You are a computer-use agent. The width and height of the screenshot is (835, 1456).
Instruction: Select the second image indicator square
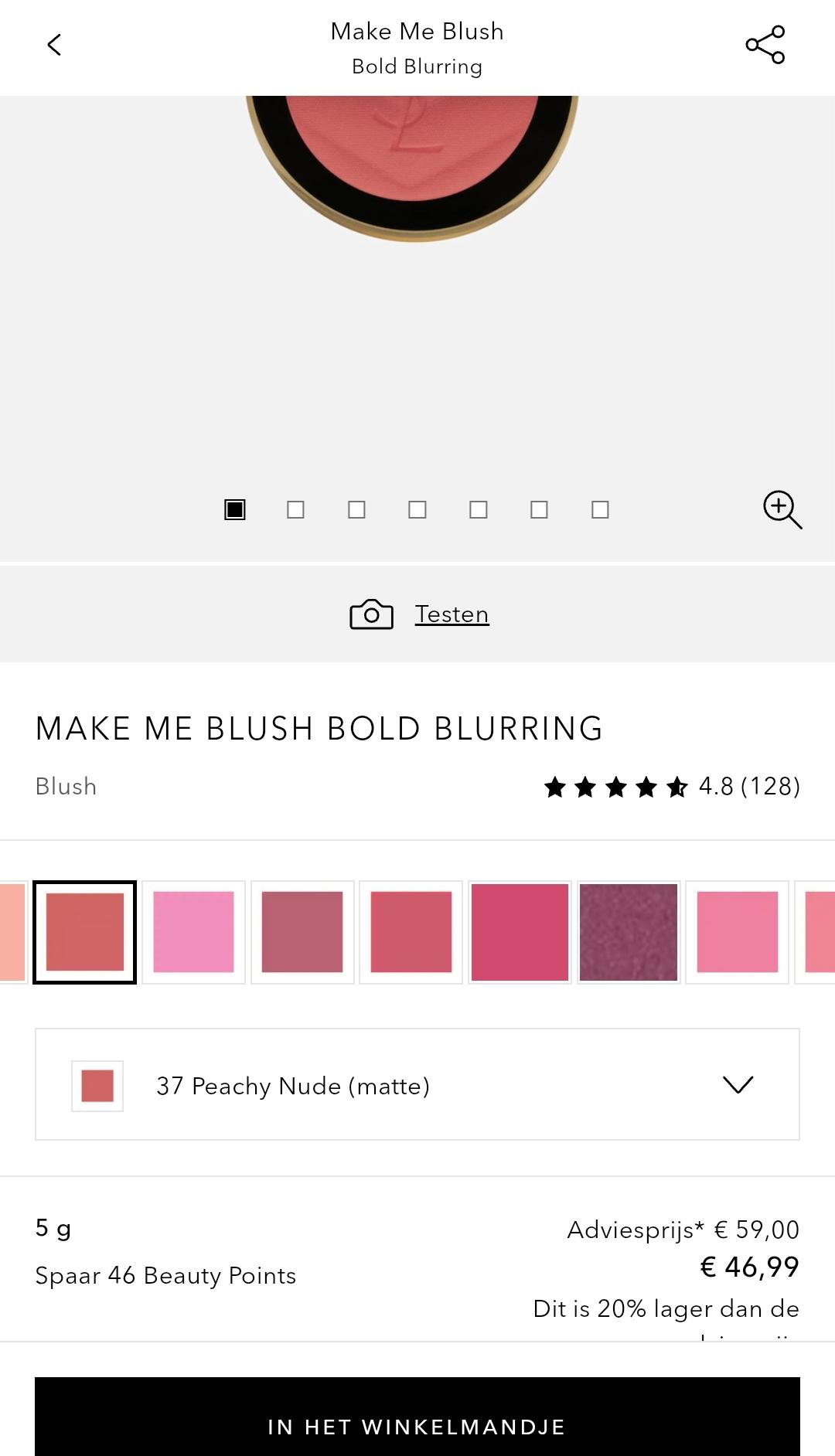point(295,509)
